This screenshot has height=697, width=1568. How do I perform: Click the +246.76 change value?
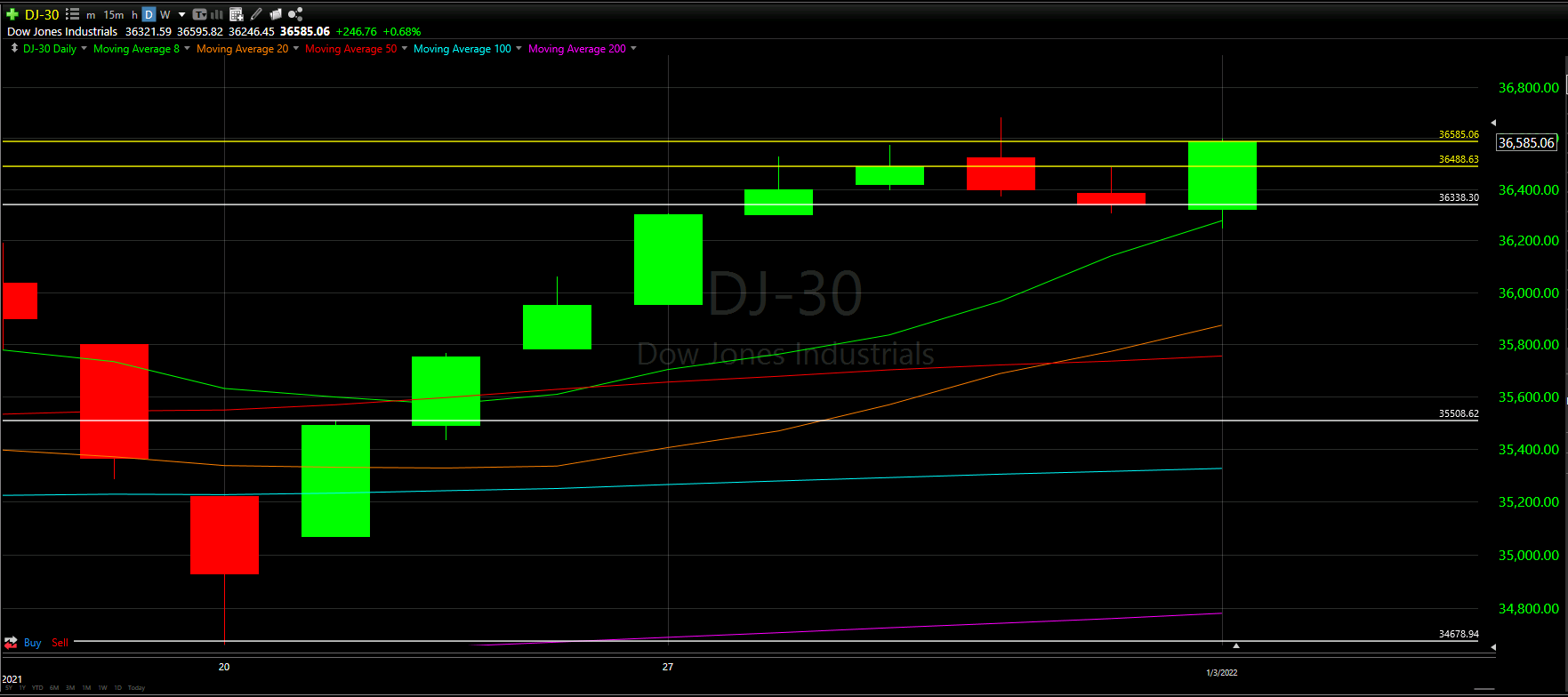tap(356, 32)
